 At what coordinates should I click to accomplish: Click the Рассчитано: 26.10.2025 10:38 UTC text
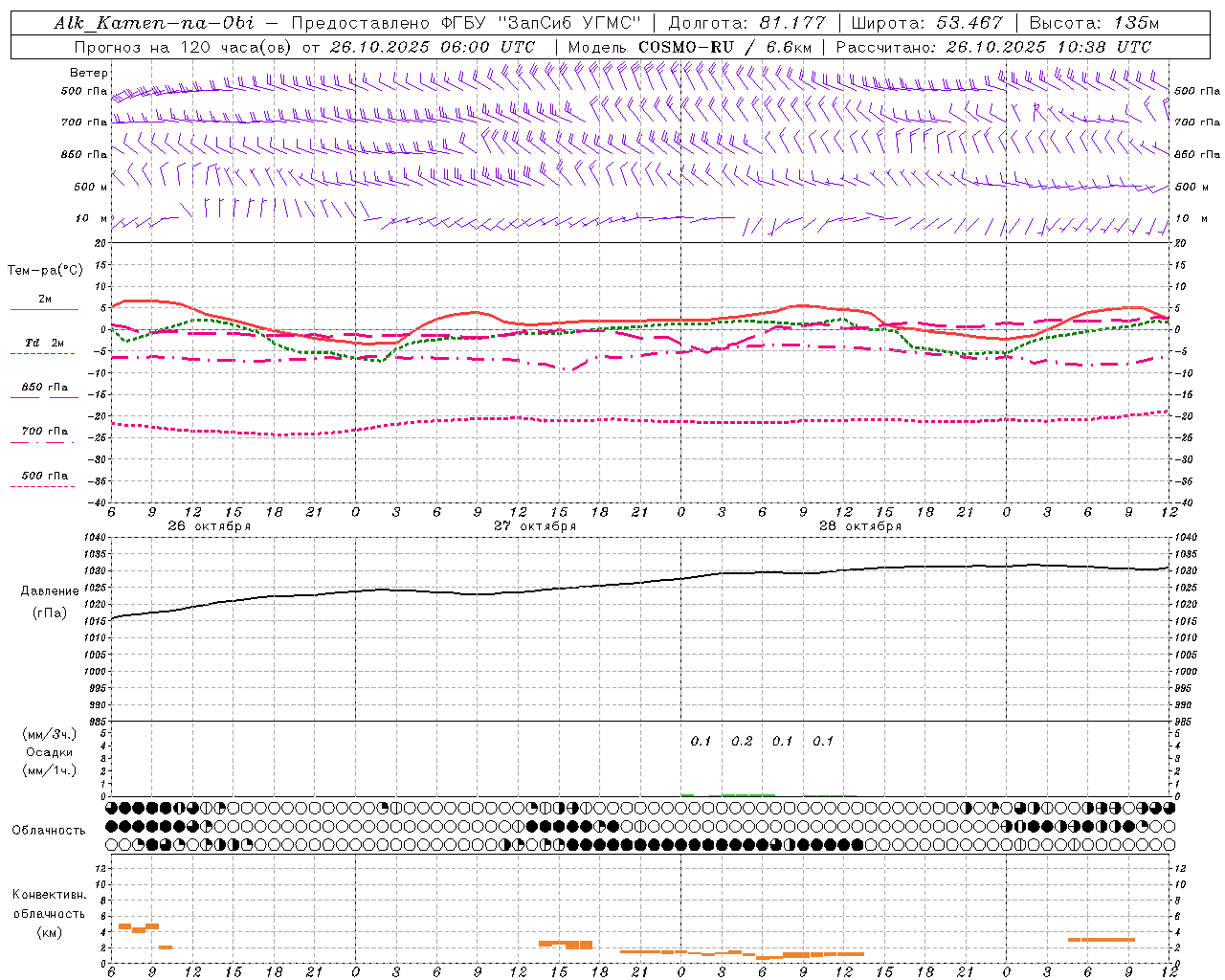click(x=993, y=47)
